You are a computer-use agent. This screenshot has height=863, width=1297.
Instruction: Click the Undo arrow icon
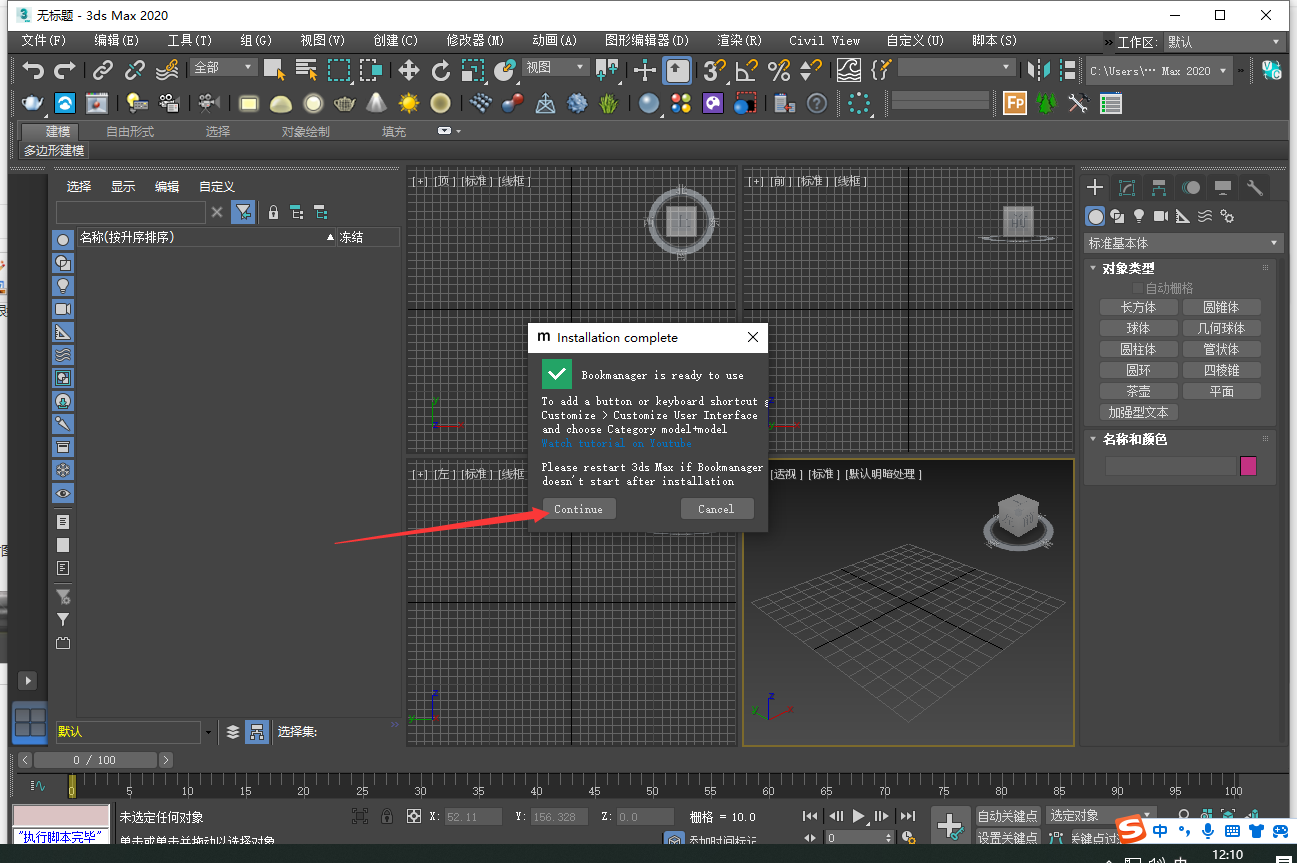click(x=34, y=70)
